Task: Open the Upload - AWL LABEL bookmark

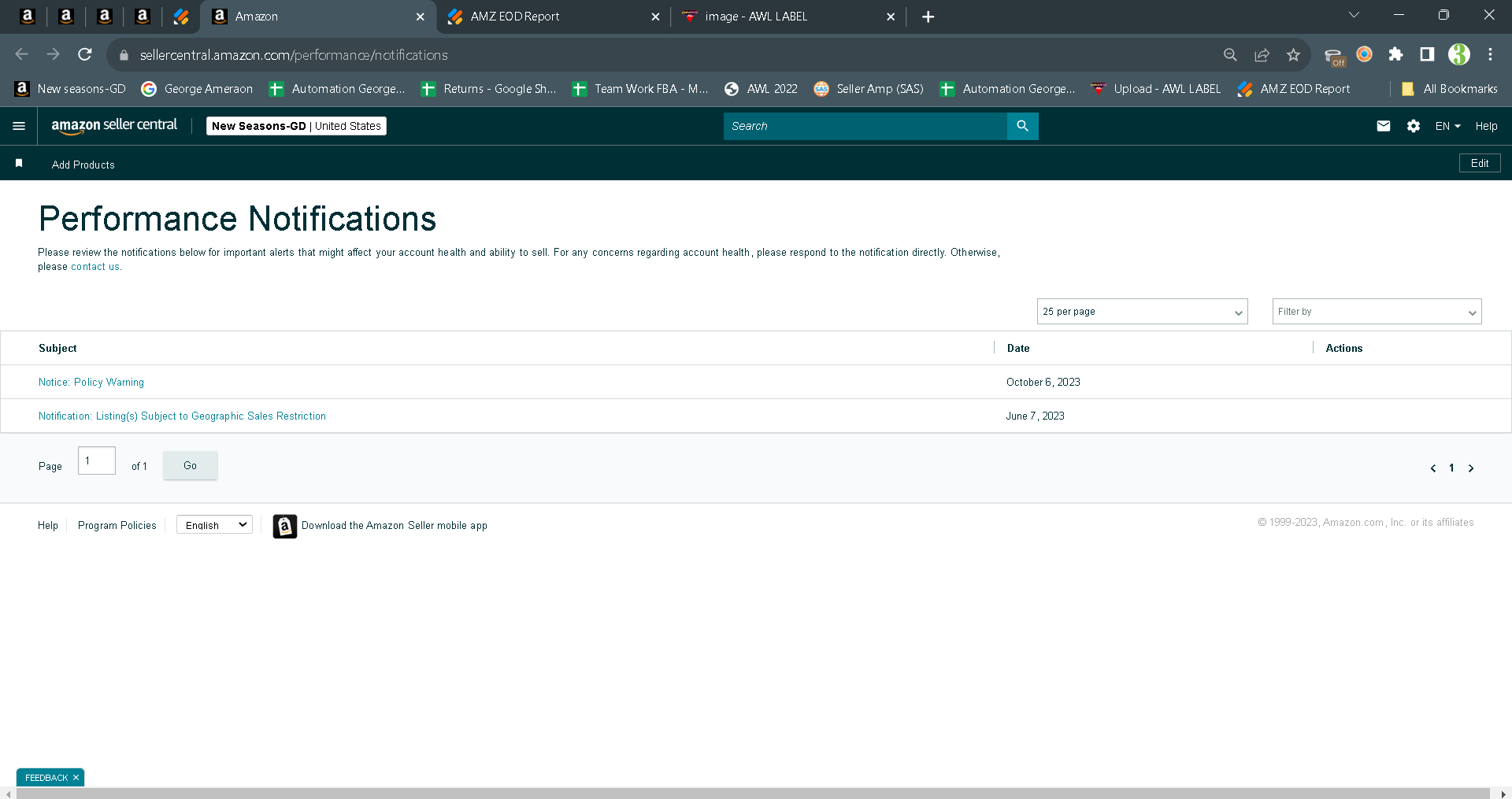Action: (1155, 89)
